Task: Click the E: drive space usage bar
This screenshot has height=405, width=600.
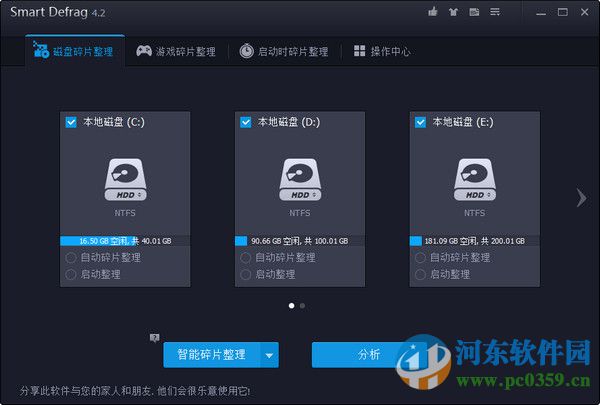Action: [474, 241]
